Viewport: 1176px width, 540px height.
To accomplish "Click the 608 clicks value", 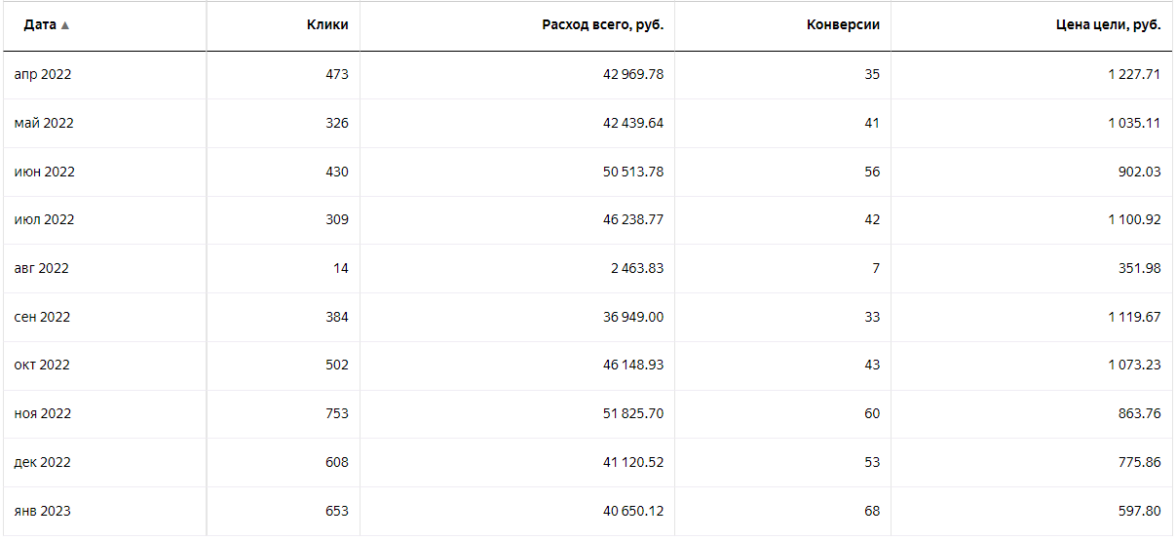I will (335, 462).
